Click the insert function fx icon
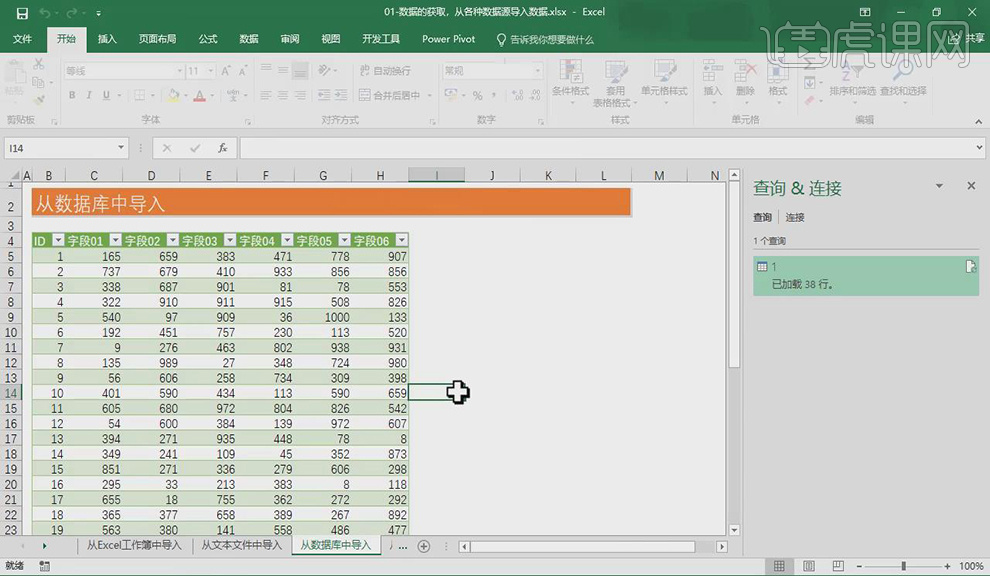 coord(222,148)
